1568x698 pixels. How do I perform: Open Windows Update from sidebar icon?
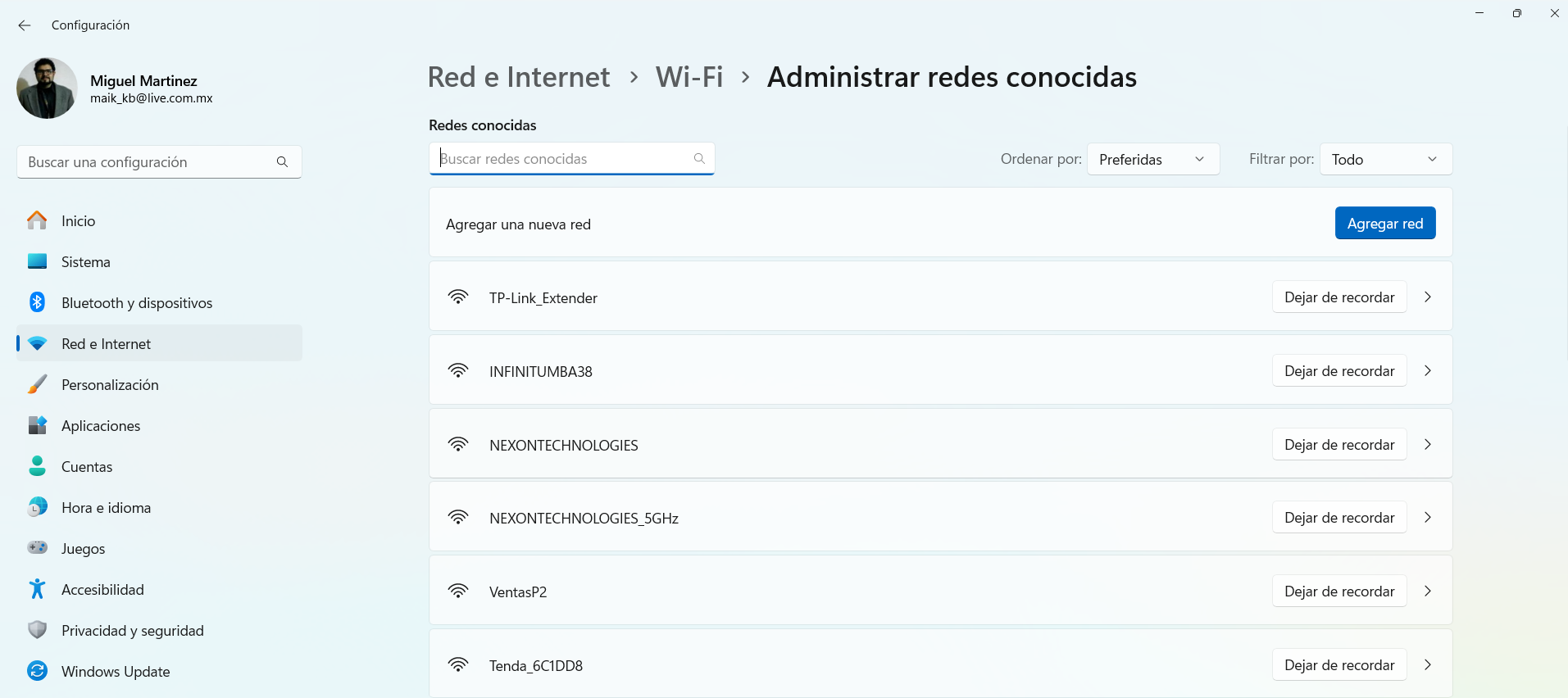pyautogui.click(x=37, y=671)
